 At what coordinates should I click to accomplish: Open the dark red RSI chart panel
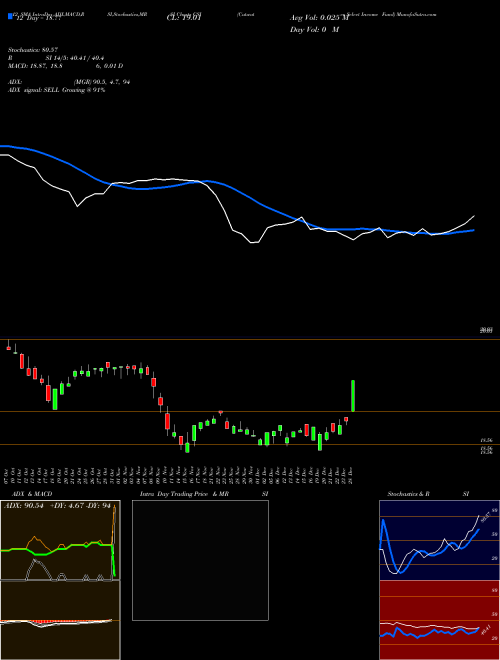[x=439, y=620]
